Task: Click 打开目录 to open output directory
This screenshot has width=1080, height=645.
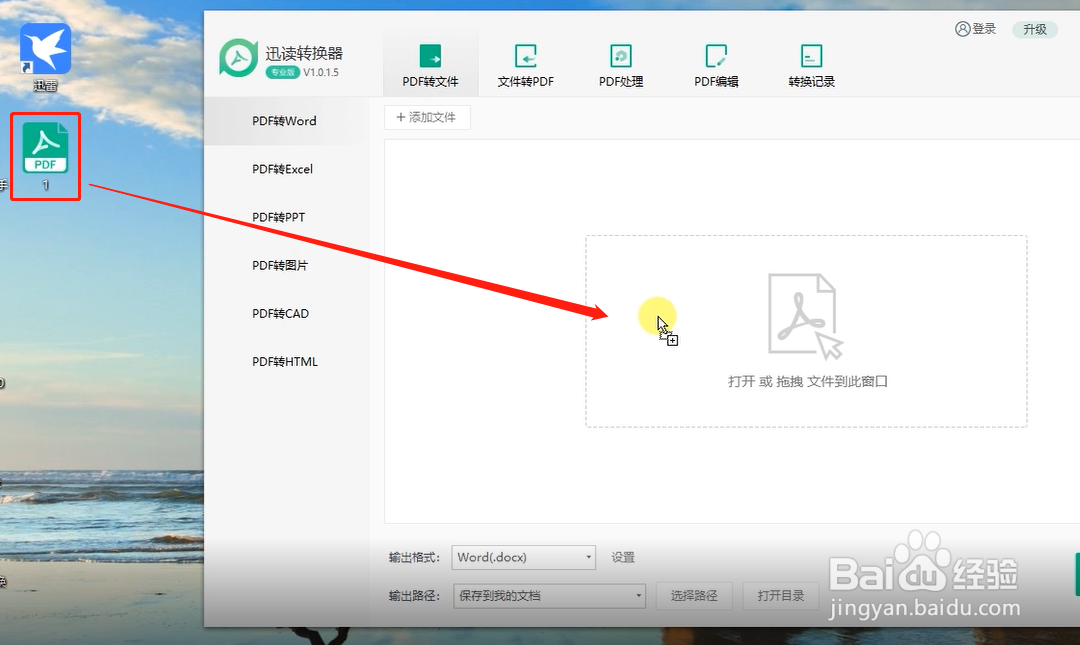Action: pyautogui.click(x=780, y=595)
